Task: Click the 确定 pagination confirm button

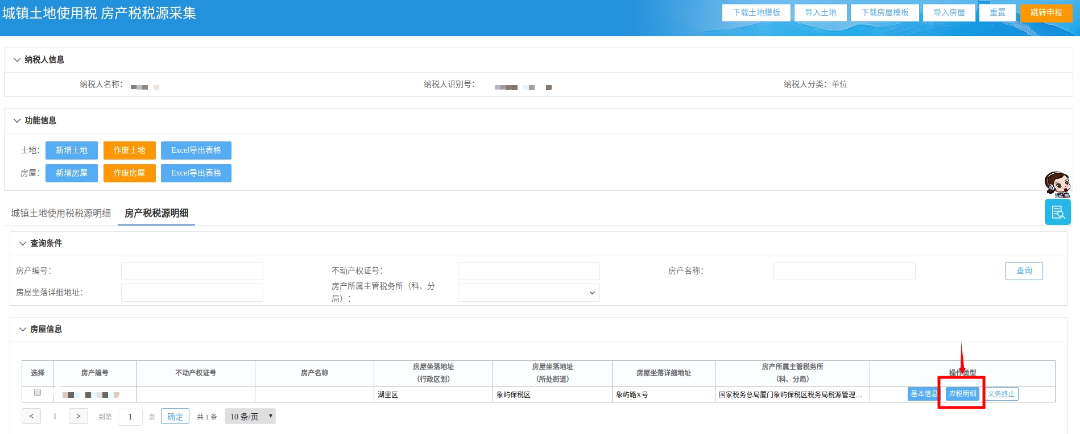Action: coord(175,416)
